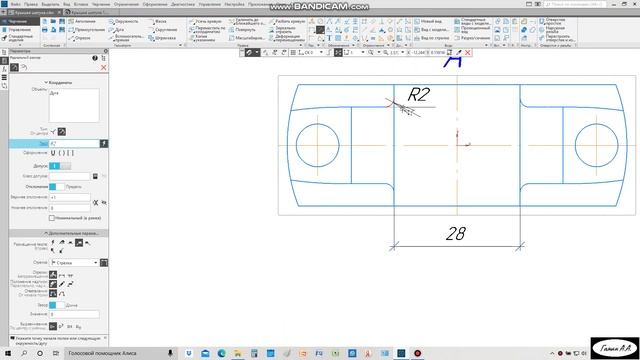Image resolution: width=640 pixels, height=360 pixels.
Task: Open Стандартные изделия toolset
Action: coord(20,38)
